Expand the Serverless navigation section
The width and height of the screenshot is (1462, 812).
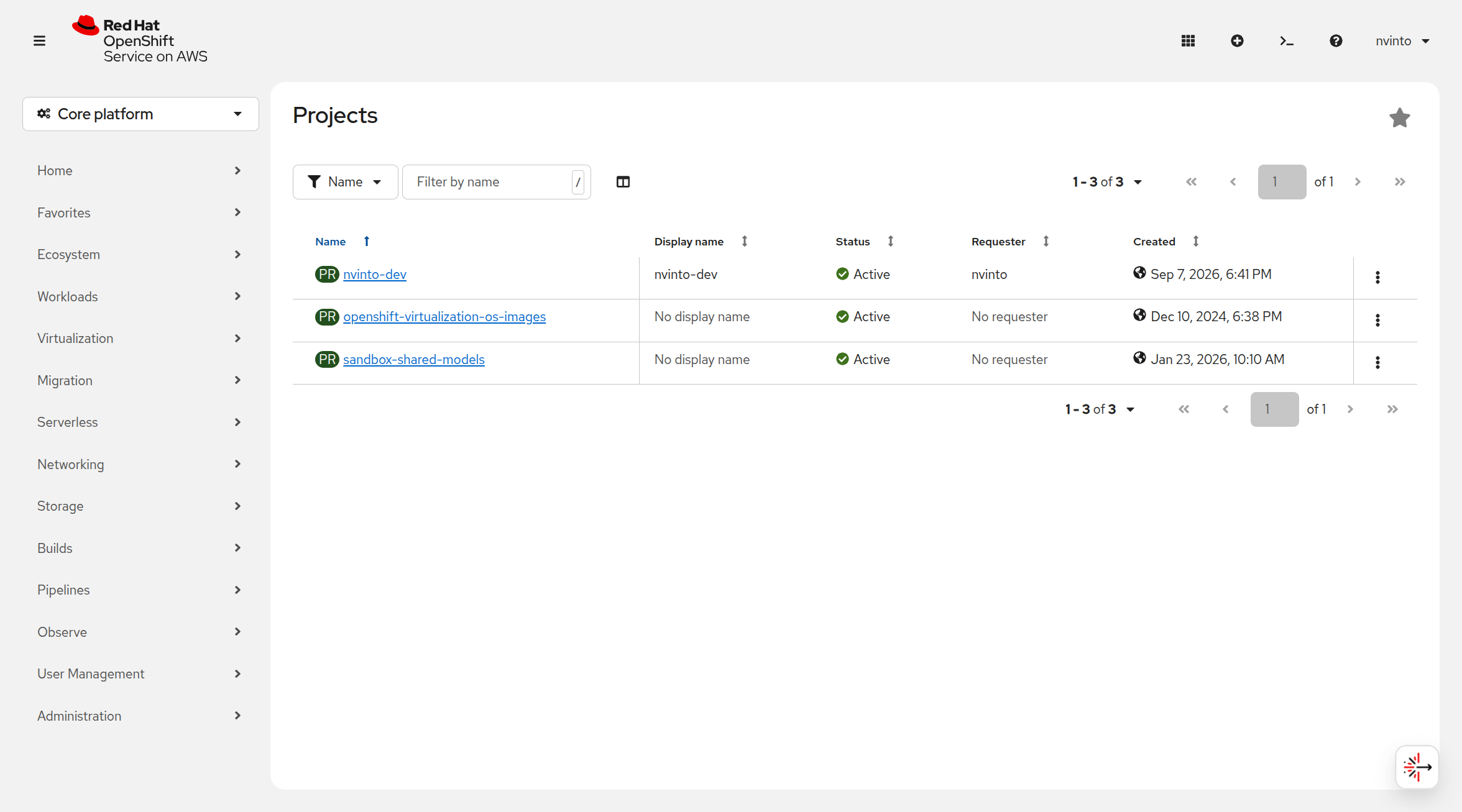[x=139, y=422]
